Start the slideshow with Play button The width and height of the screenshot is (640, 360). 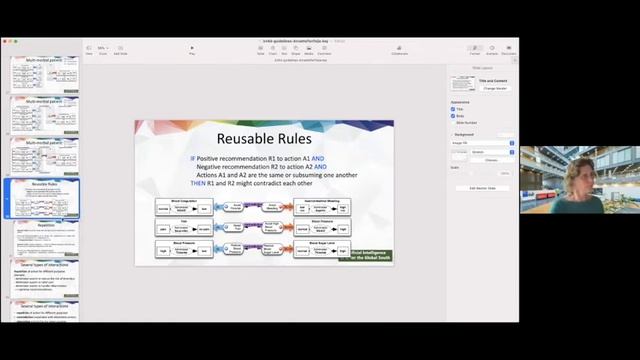click(x=192, y=48)
